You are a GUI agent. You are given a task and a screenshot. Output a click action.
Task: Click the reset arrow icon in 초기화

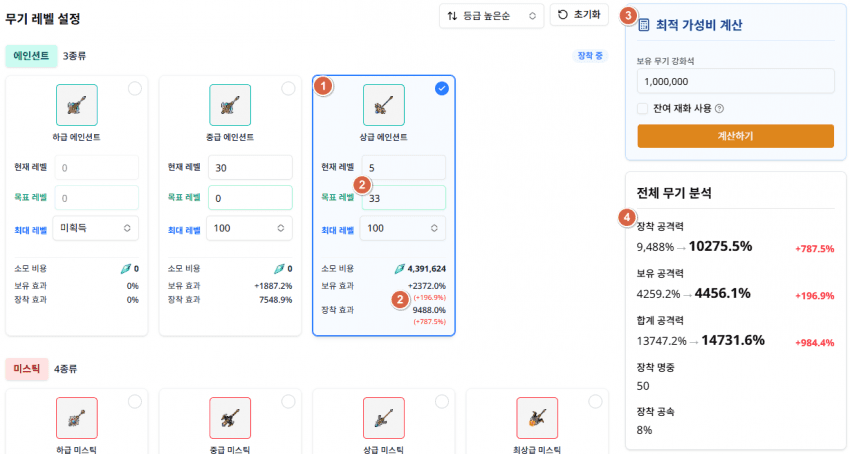pos(563,15)
